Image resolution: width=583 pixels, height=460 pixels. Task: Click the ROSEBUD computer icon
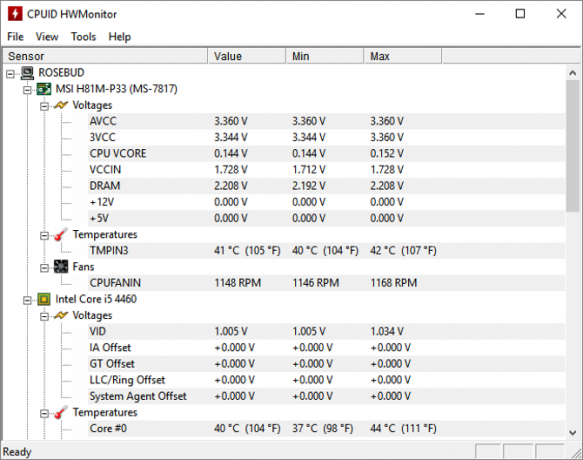(27, 73)
